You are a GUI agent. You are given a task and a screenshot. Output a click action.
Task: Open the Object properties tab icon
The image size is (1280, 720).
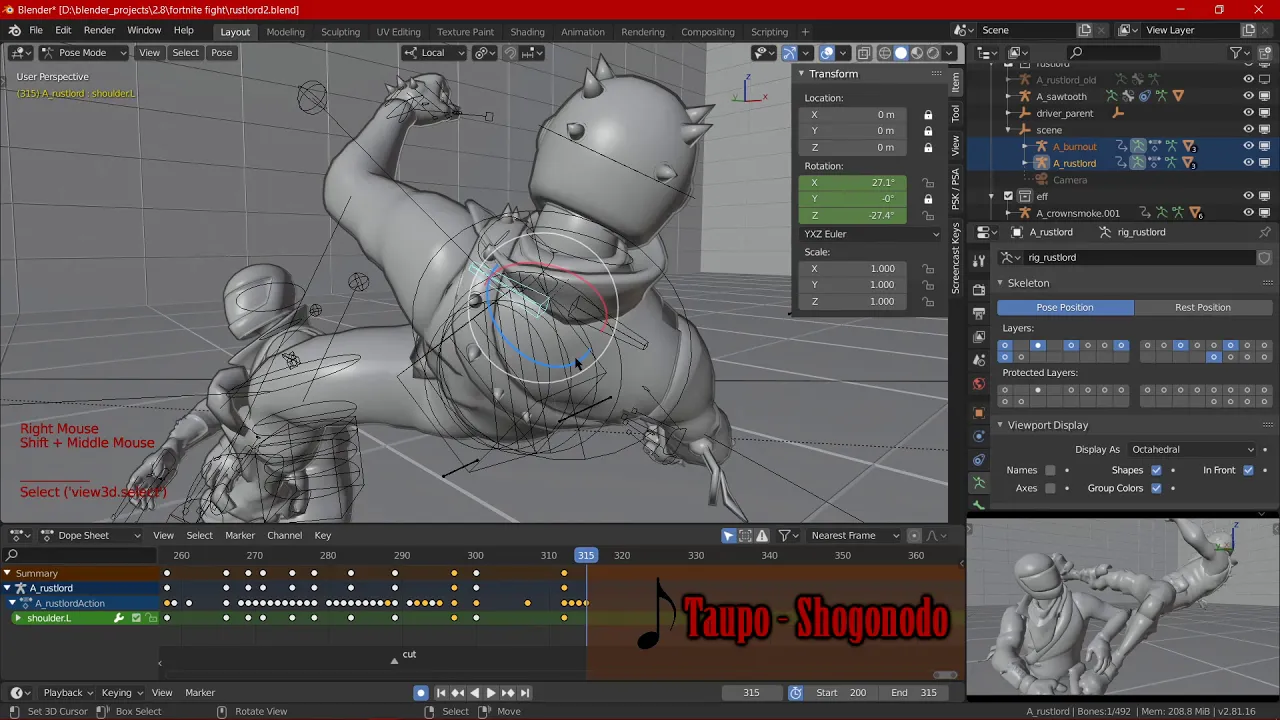[x=979, y=412]
